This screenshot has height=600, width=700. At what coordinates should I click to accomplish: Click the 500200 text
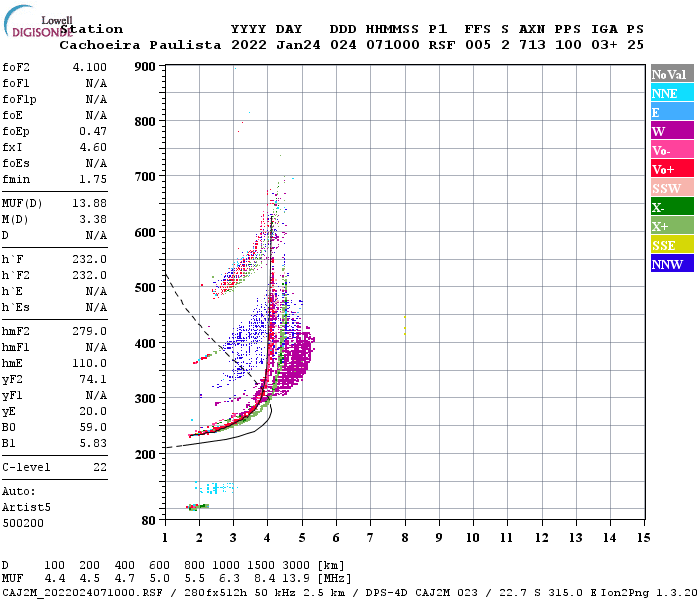point(23,523)
